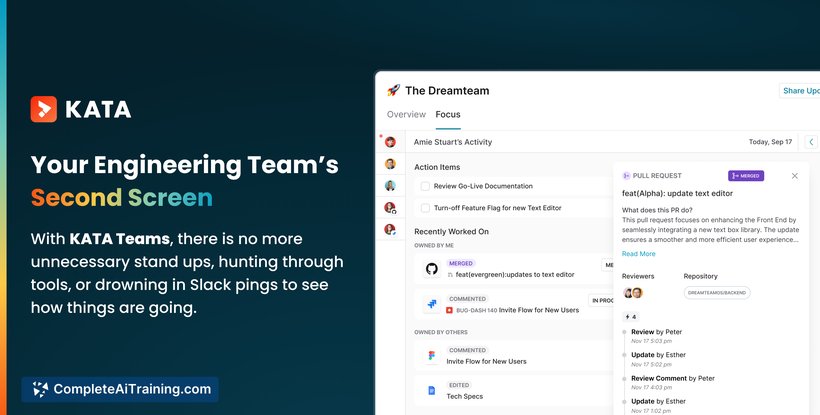Select the first team member avatar with red dot
Viewport: 820px width, 415px height.
390,142
